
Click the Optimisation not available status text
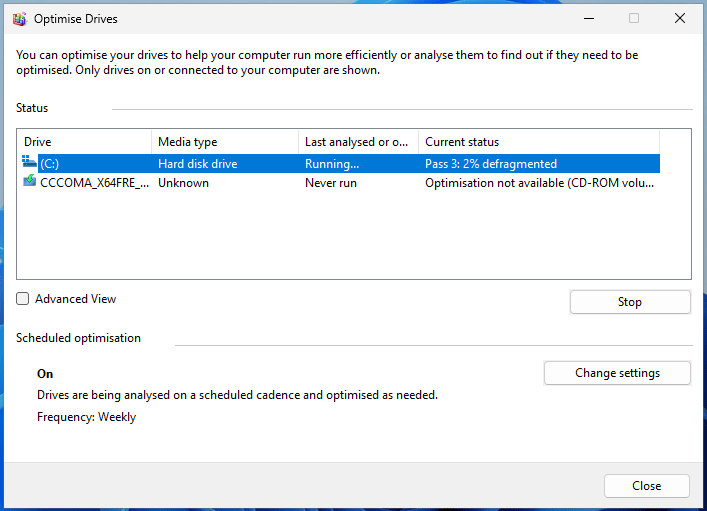[538, 183]
